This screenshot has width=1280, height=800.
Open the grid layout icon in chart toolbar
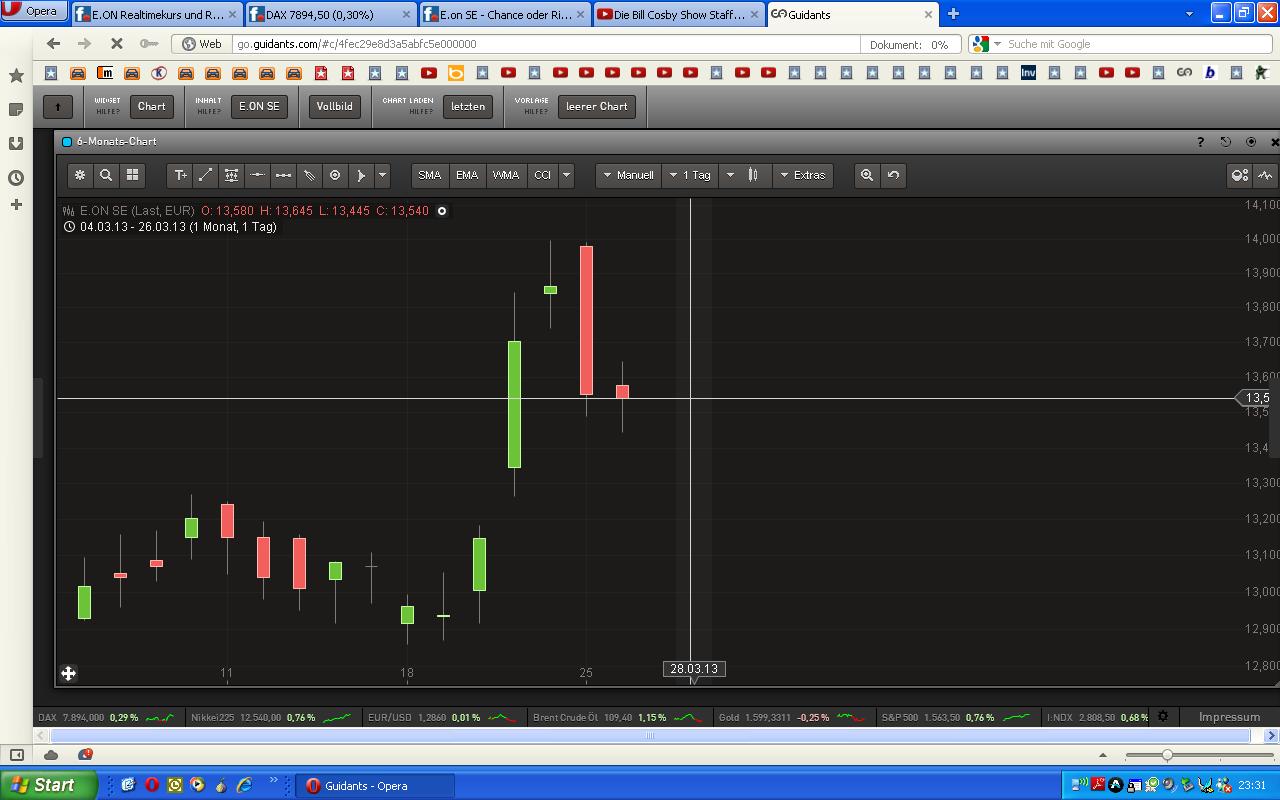click(132, 175)
